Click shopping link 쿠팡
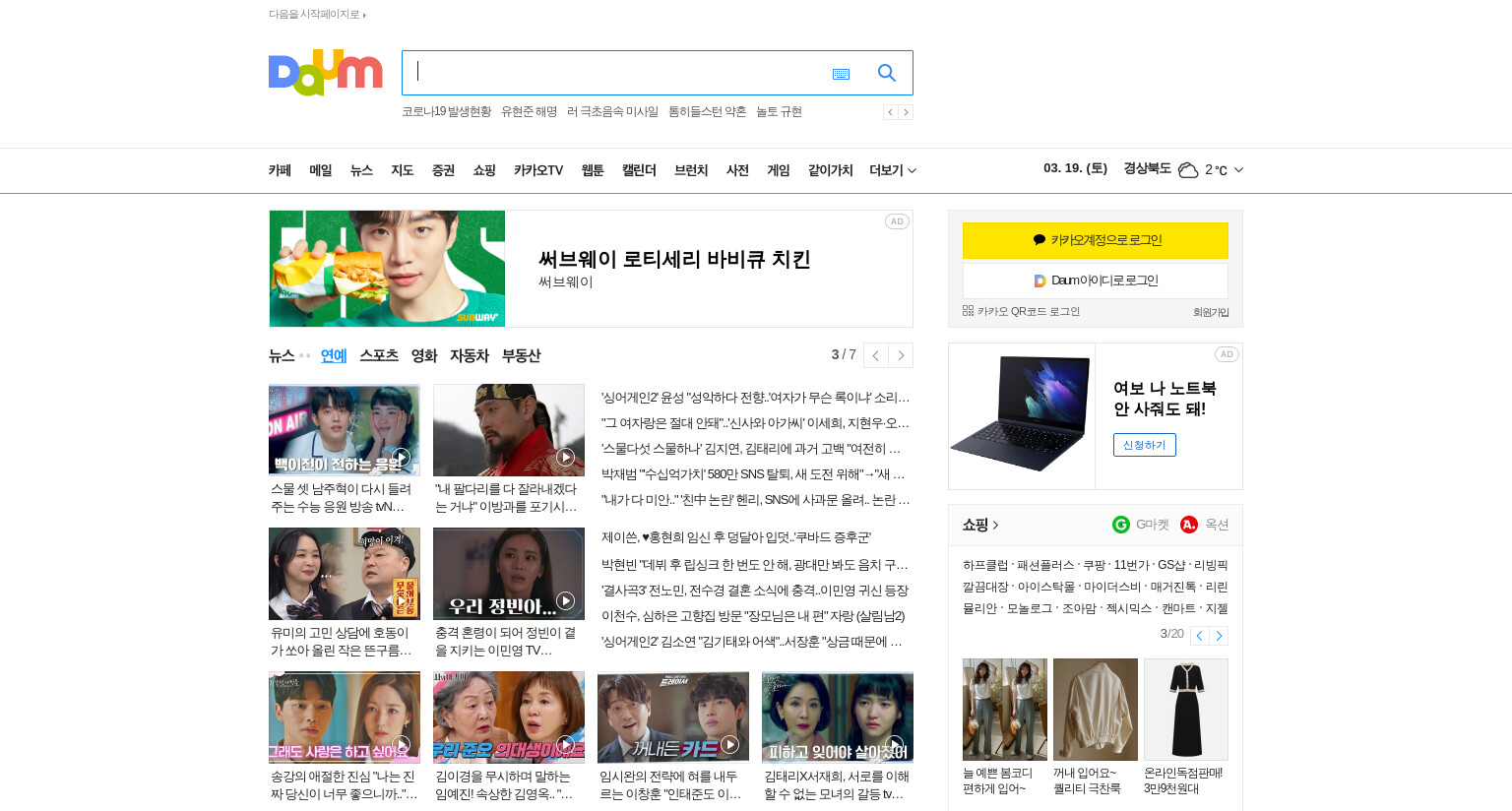 (x=1094, y=565)
